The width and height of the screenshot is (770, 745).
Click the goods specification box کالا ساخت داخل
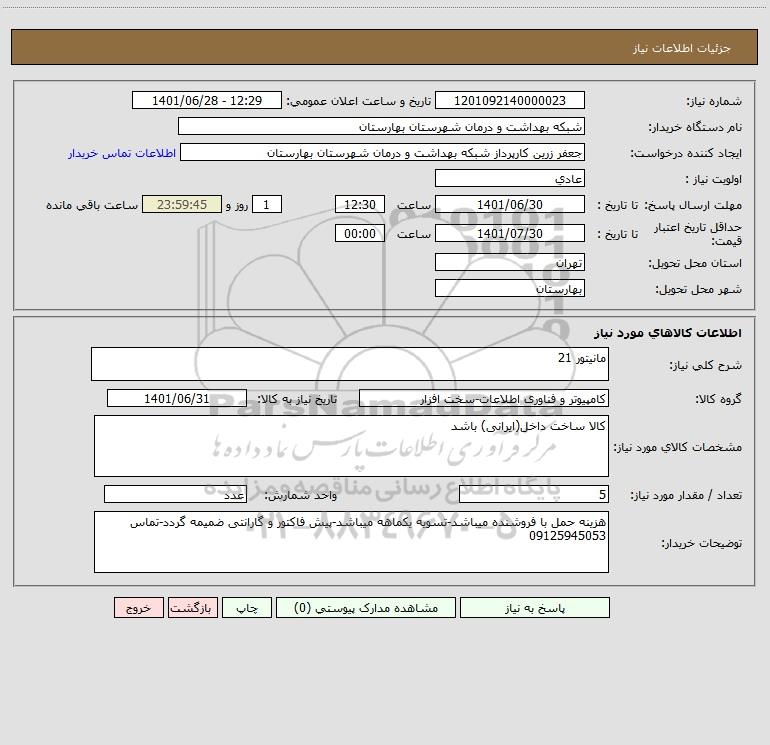pyautogui.click(x=351, y=446)
